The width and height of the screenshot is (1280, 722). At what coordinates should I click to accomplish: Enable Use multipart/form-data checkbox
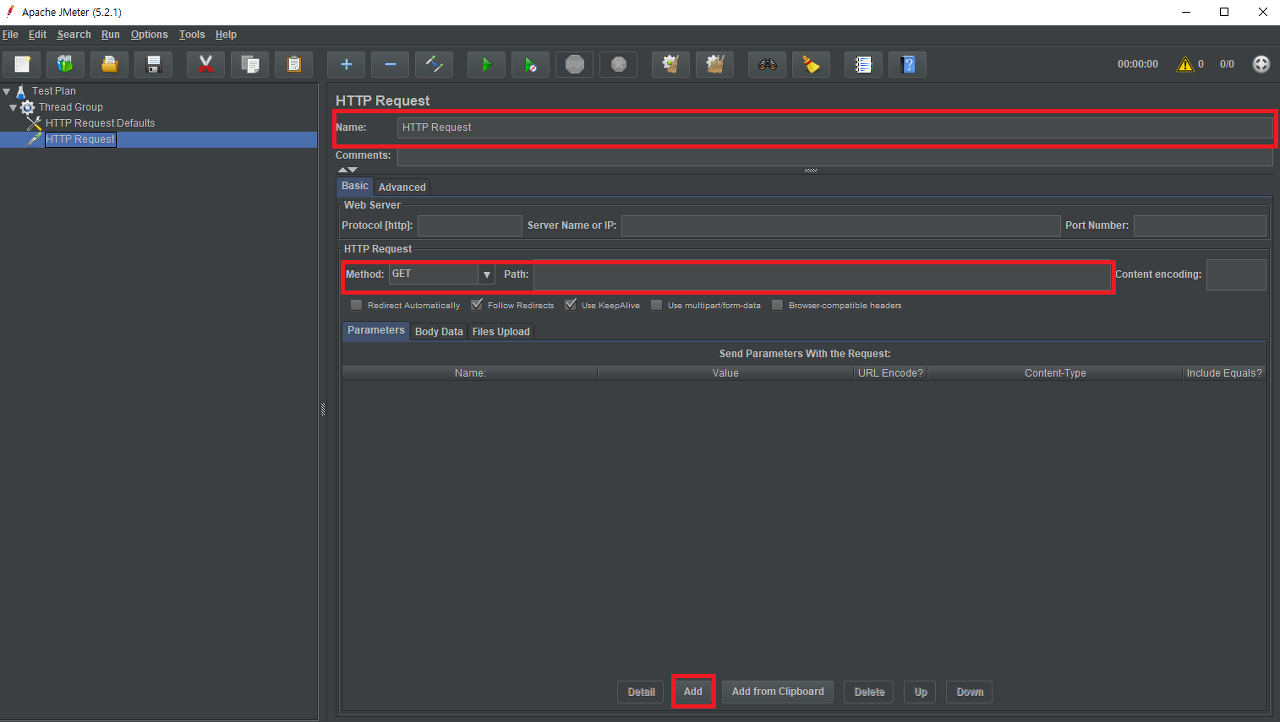point(657,305)
